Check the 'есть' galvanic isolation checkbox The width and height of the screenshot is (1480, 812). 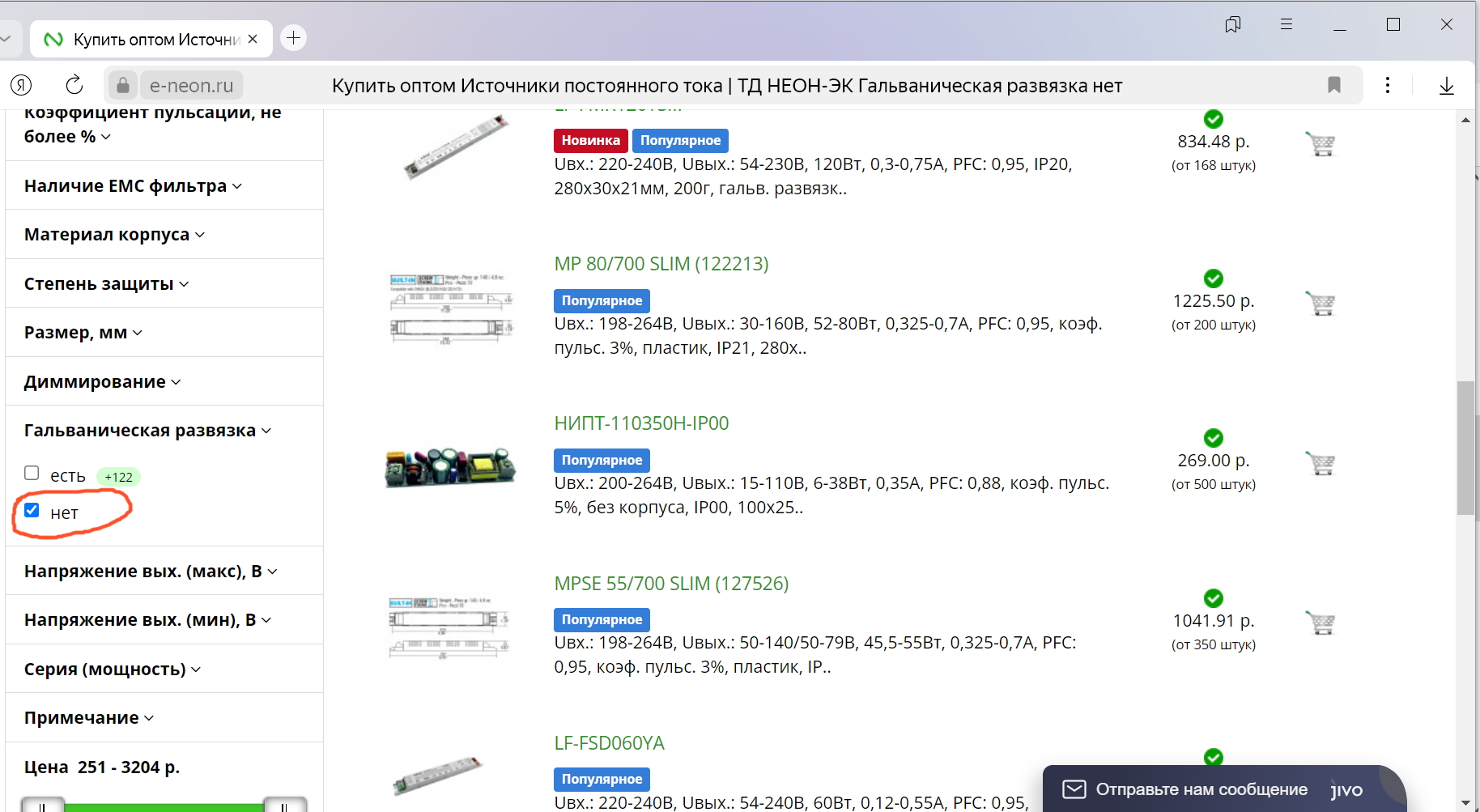pos(32,473)
